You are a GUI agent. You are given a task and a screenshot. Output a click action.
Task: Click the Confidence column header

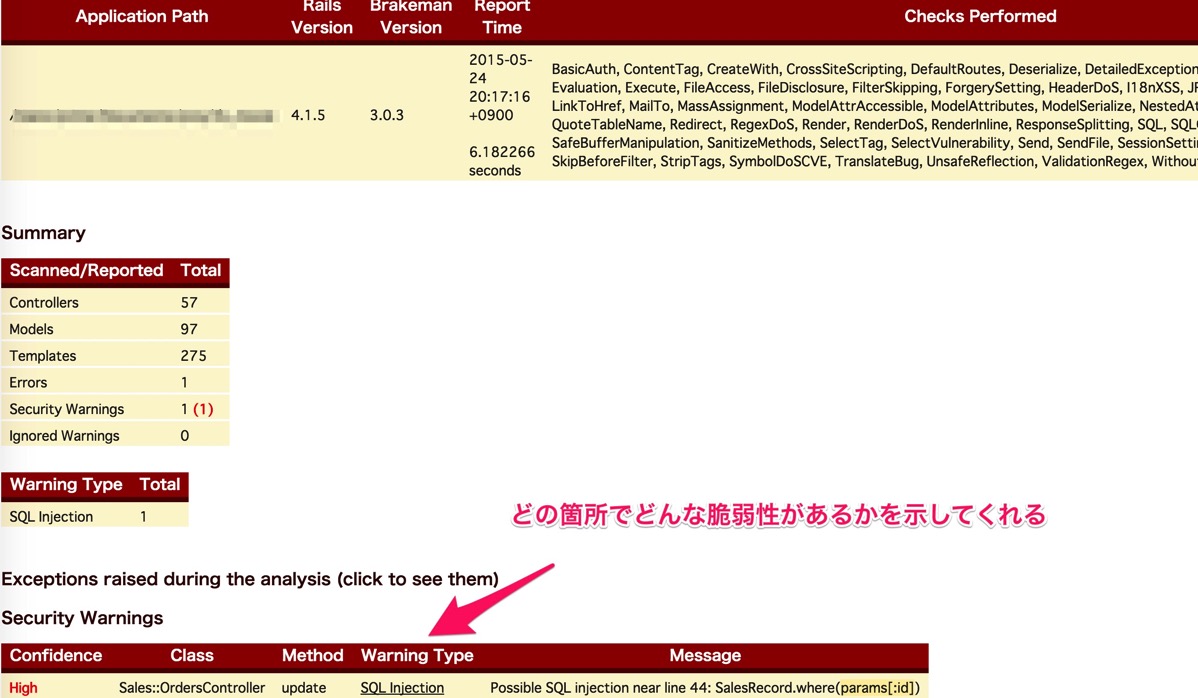(x=56, y=656)
